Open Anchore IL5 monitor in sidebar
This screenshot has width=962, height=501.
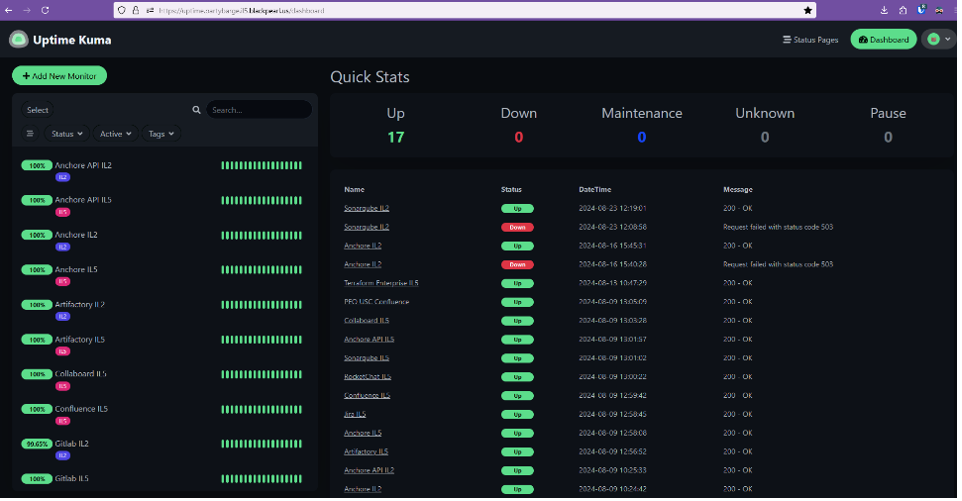(x=76, y=270)
